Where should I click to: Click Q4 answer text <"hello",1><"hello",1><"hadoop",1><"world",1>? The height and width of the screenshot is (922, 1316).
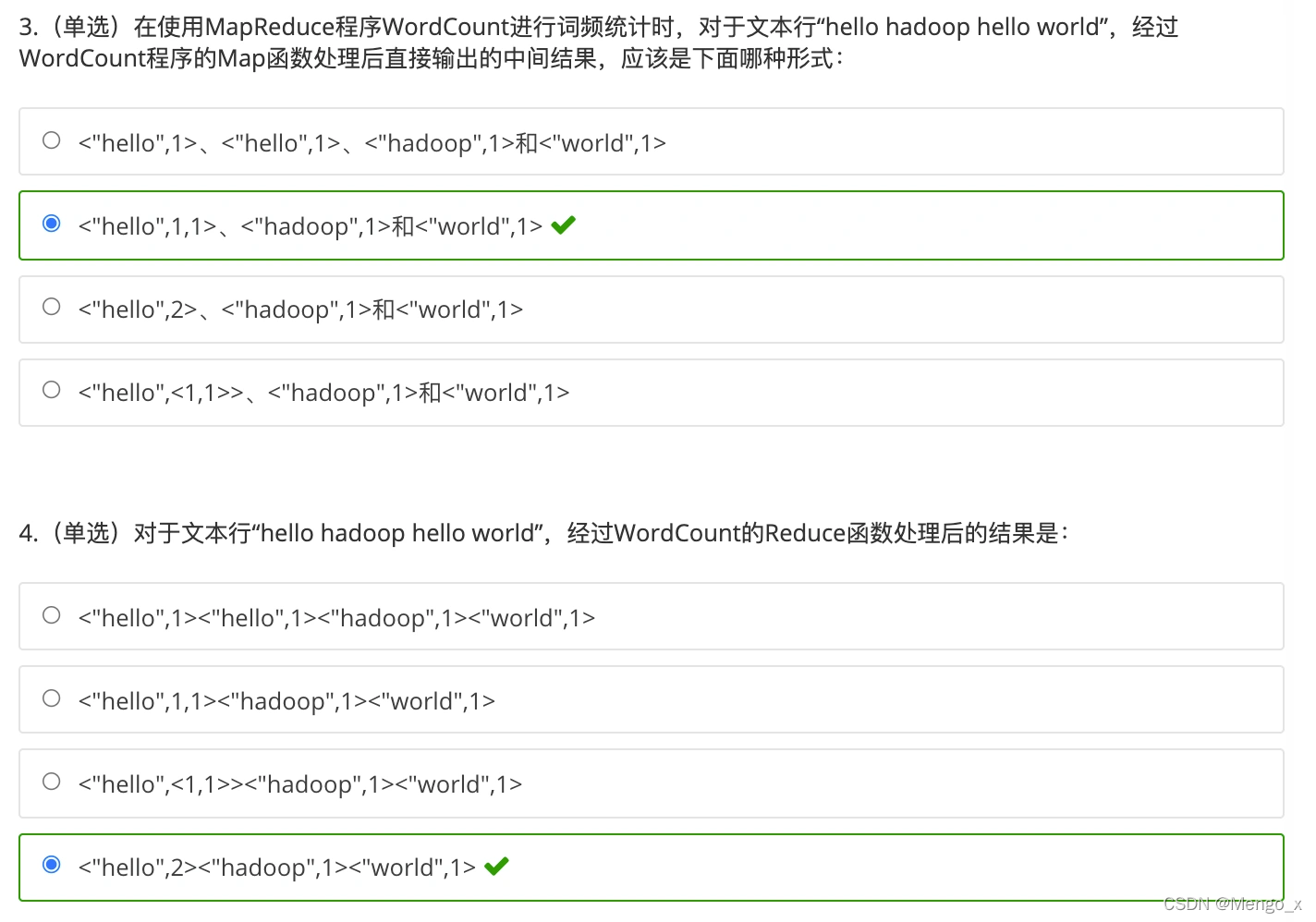point(337,618)
